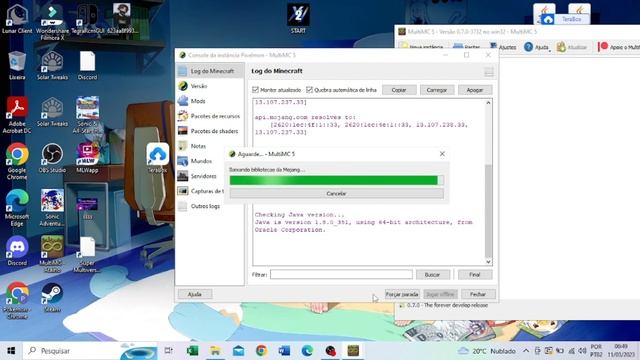Click the Pesquisar taskbar search box
The height and width of the screenshot is (360, 640).
pos(91,351)
